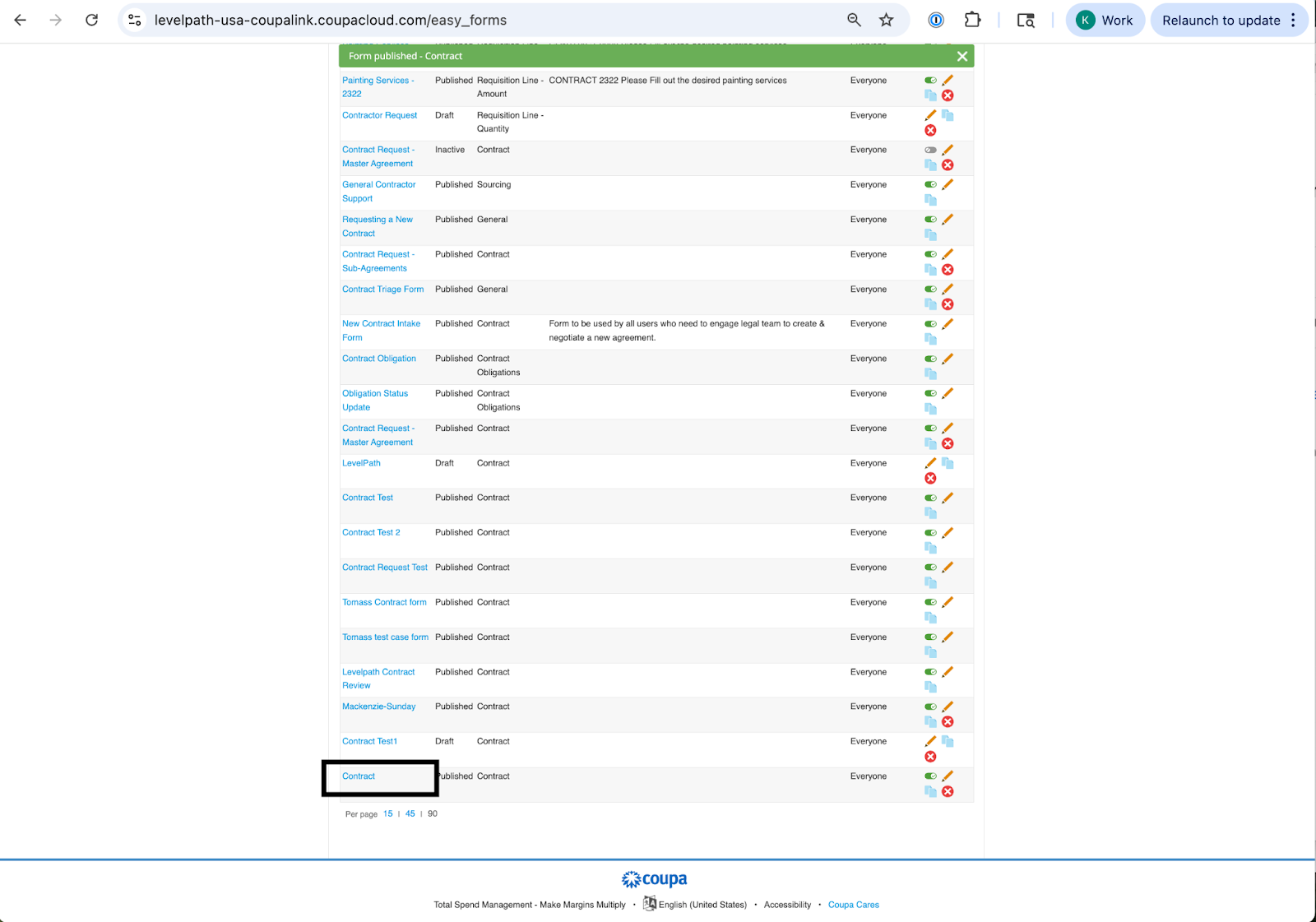
Task: Deactivate the Requesting a New Contract form
Action: point(930,220)
